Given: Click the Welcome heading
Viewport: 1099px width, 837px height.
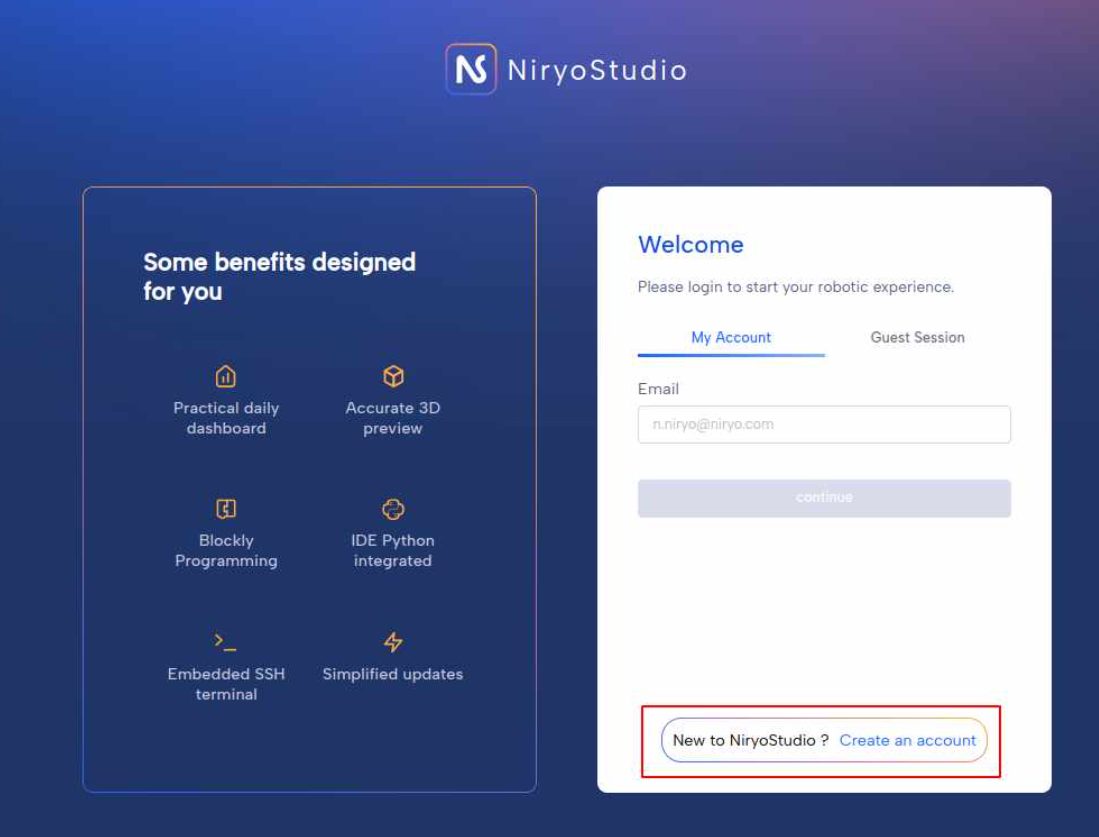Looking at the screenshot, I should [x=690, y=245].
